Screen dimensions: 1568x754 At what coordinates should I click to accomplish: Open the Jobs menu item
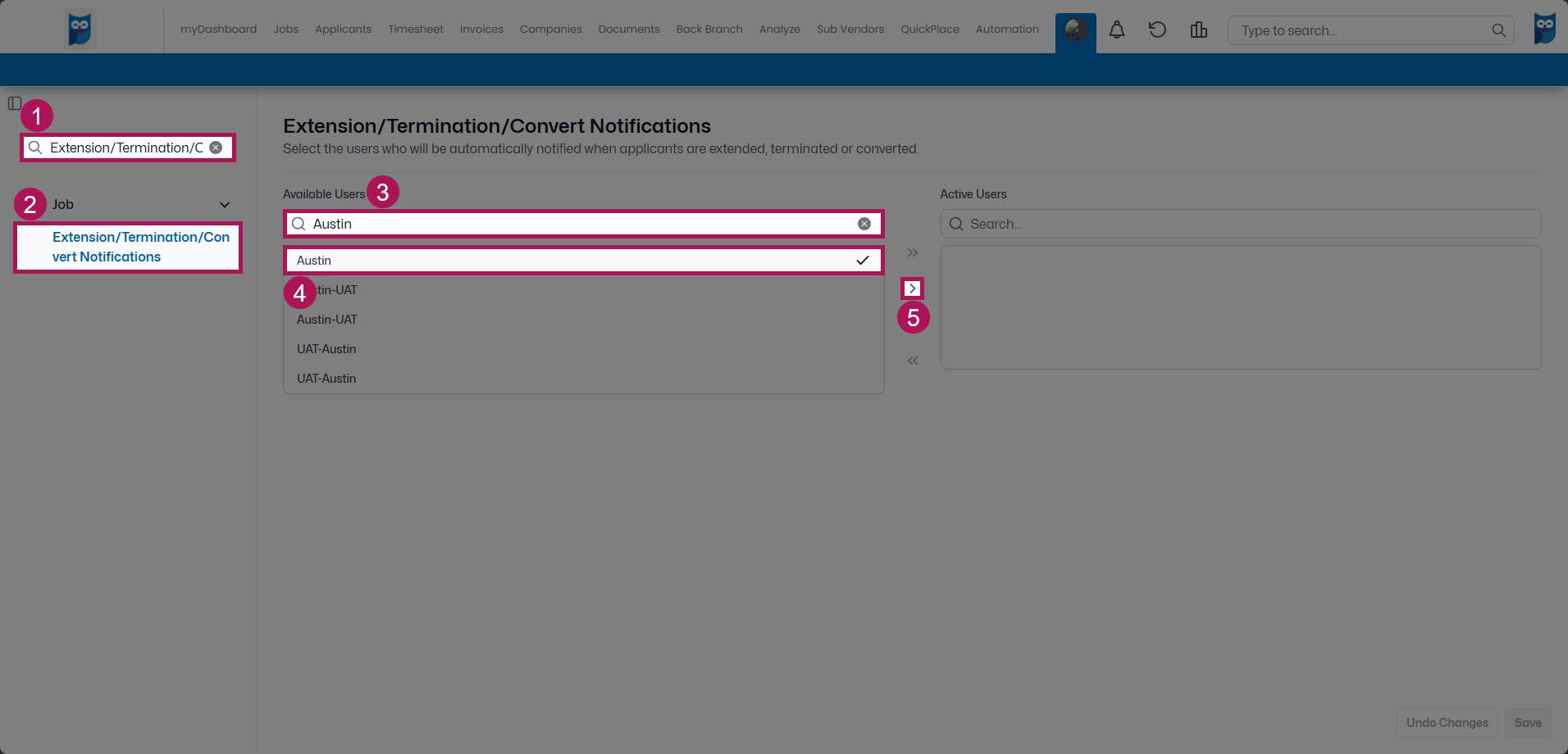pos(285,29)
